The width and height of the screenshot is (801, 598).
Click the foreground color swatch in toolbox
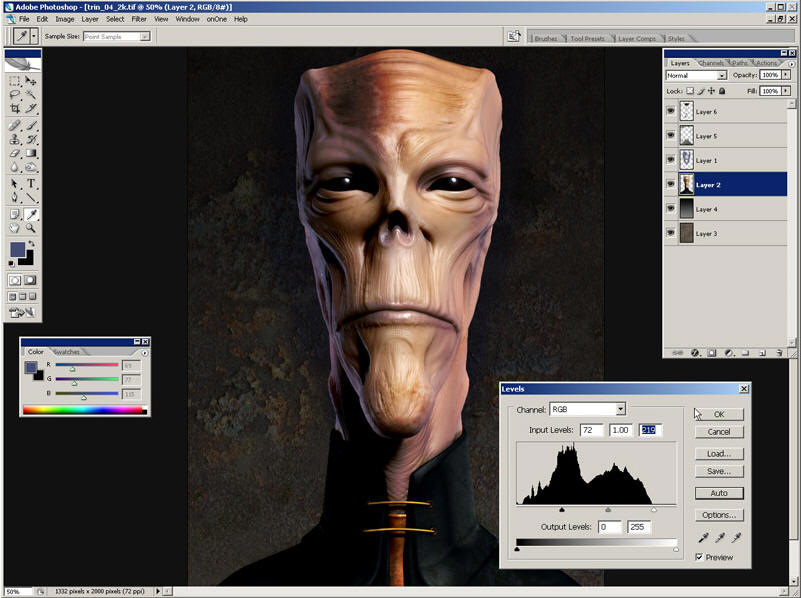coord(17,249)
